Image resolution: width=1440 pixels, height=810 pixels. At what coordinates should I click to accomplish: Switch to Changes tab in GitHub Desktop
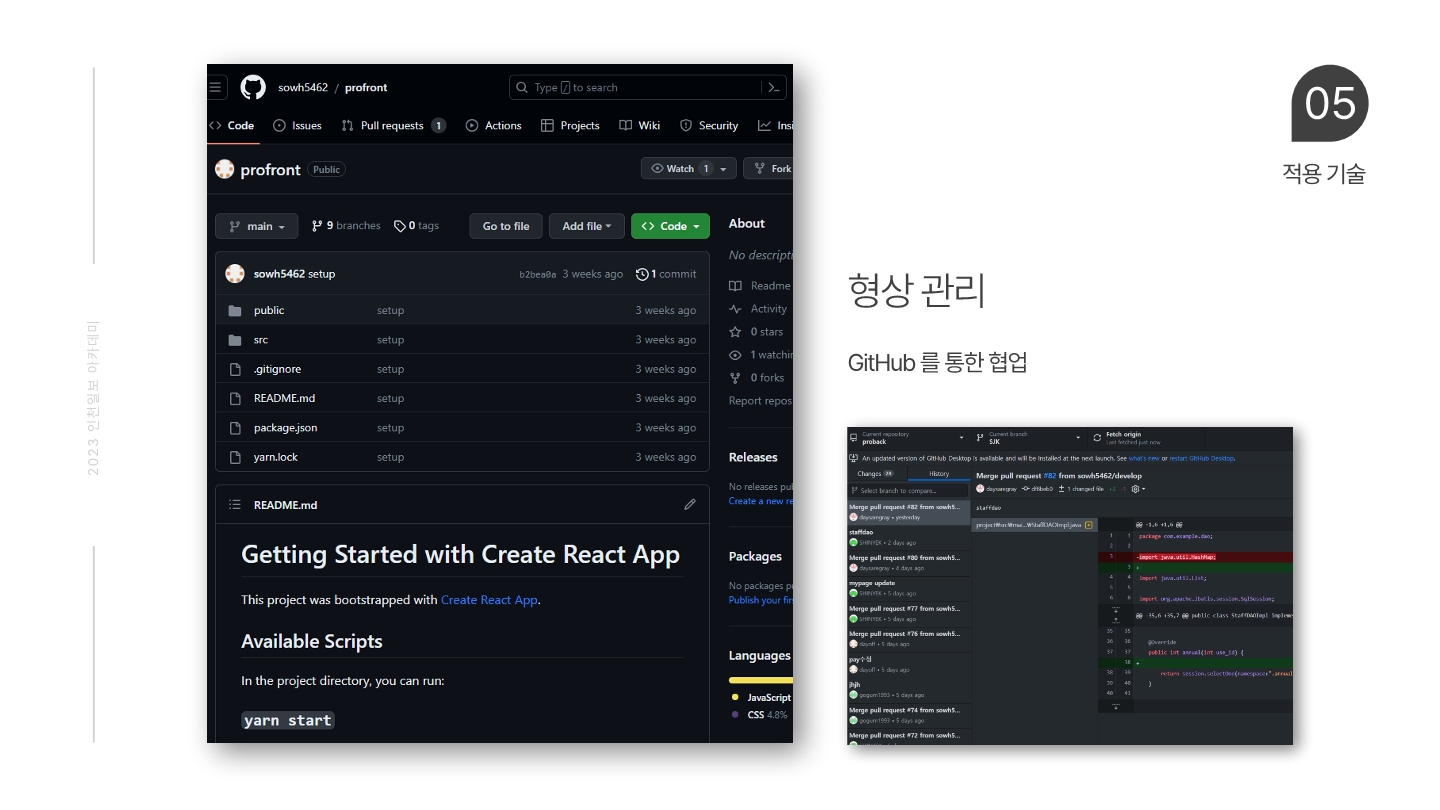[875, 474]
